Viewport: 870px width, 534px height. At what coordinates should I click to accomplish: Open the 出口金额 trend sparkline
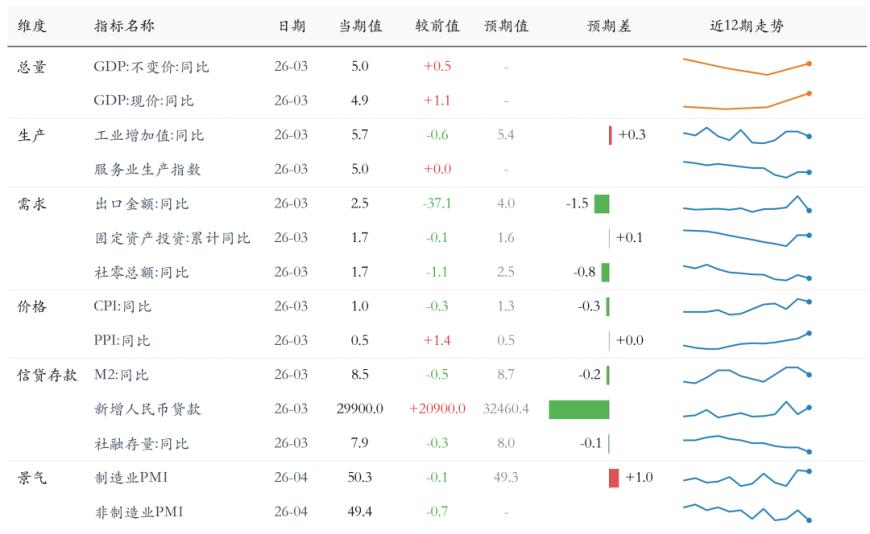pos(747,204)
